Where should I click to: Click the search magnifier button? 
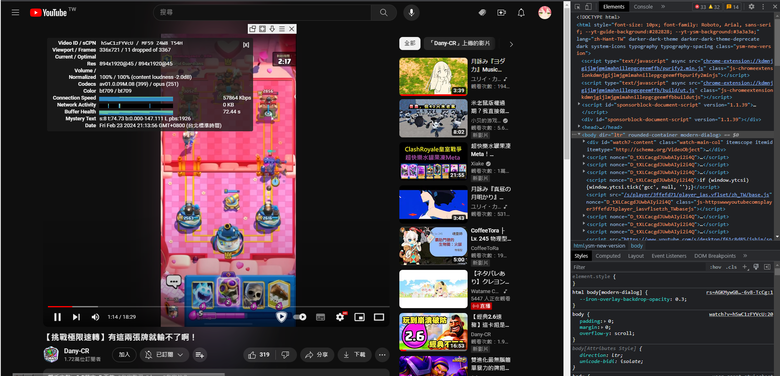[384, 12]
